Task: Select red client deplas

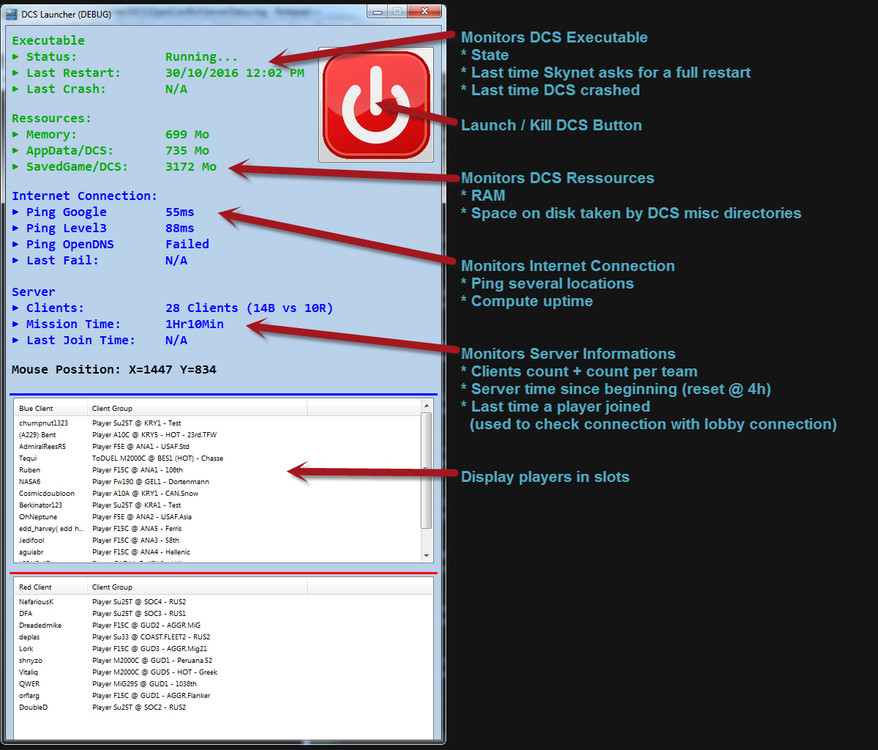Action: (29, 637)
